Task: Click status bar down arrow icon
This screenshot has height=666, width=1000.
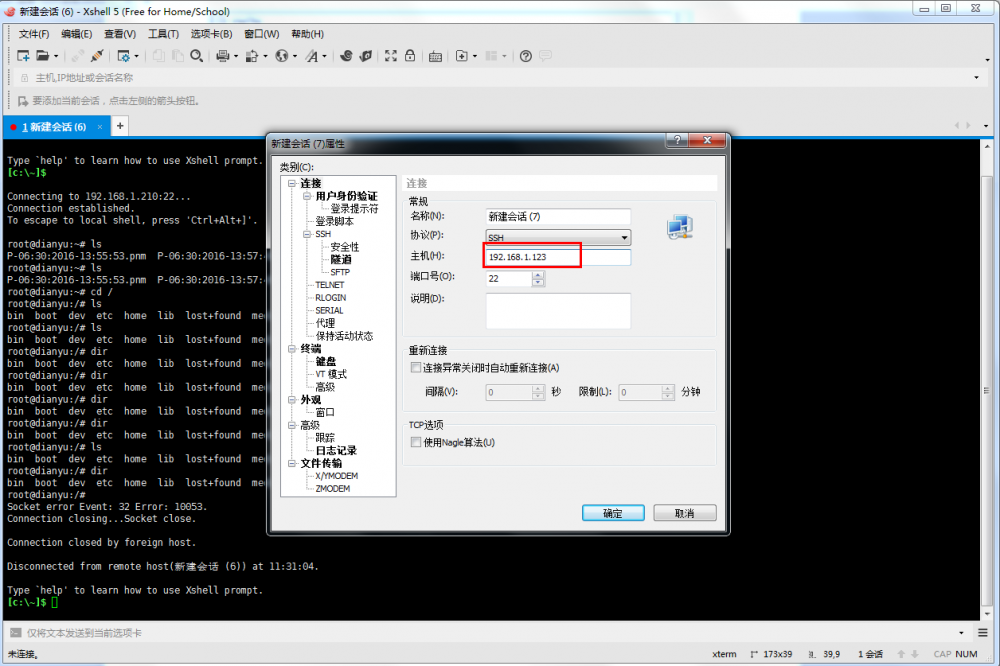Action: click(x=915, y=654)
